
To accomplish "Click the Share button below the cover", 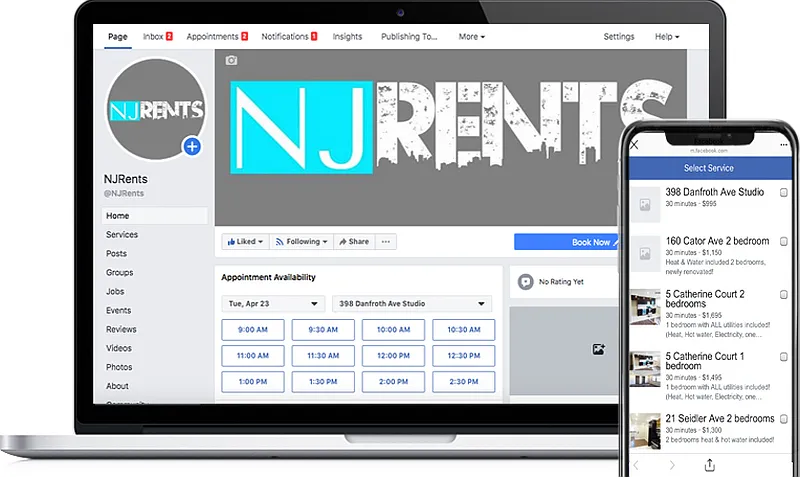I will point(353,242).
